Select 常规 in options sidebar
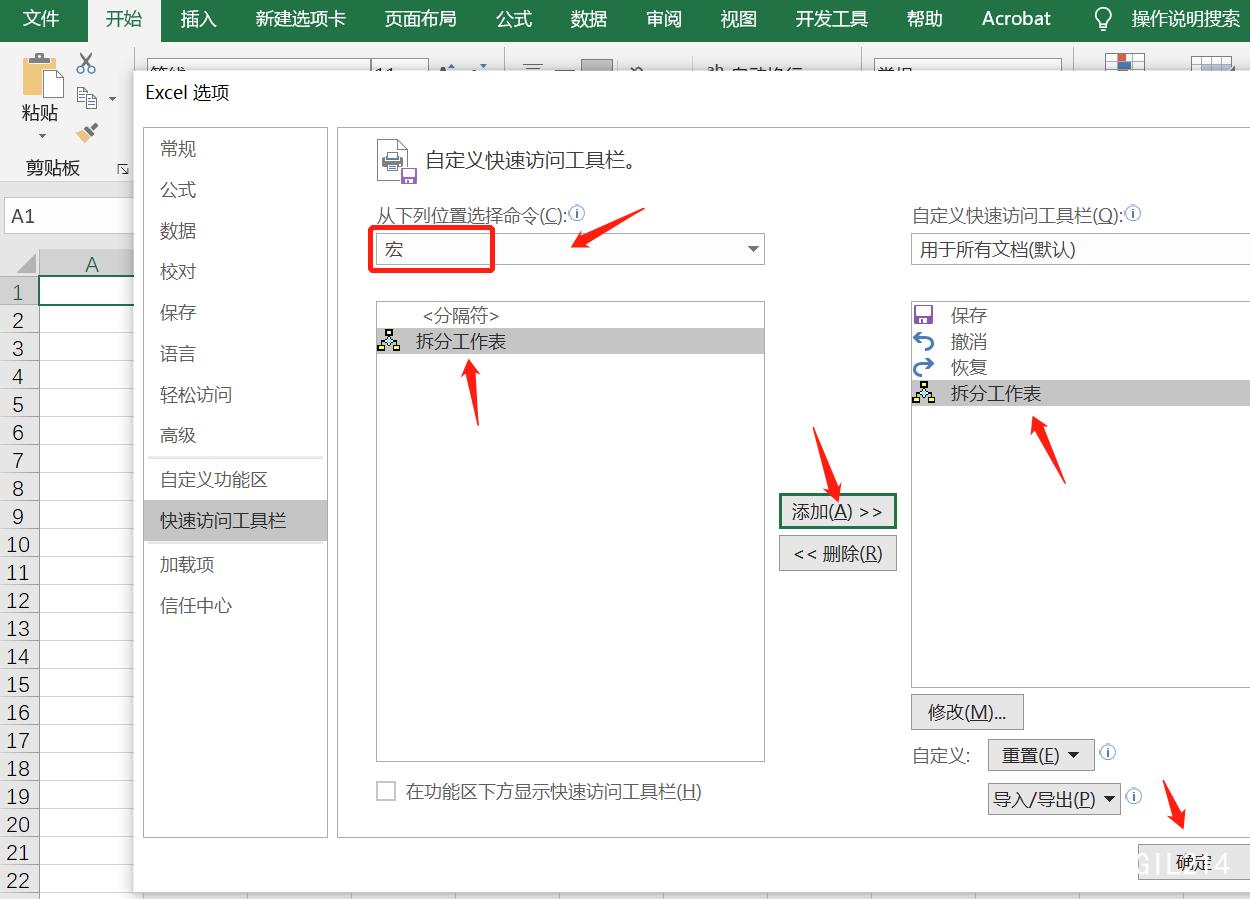 click(235, 149)
